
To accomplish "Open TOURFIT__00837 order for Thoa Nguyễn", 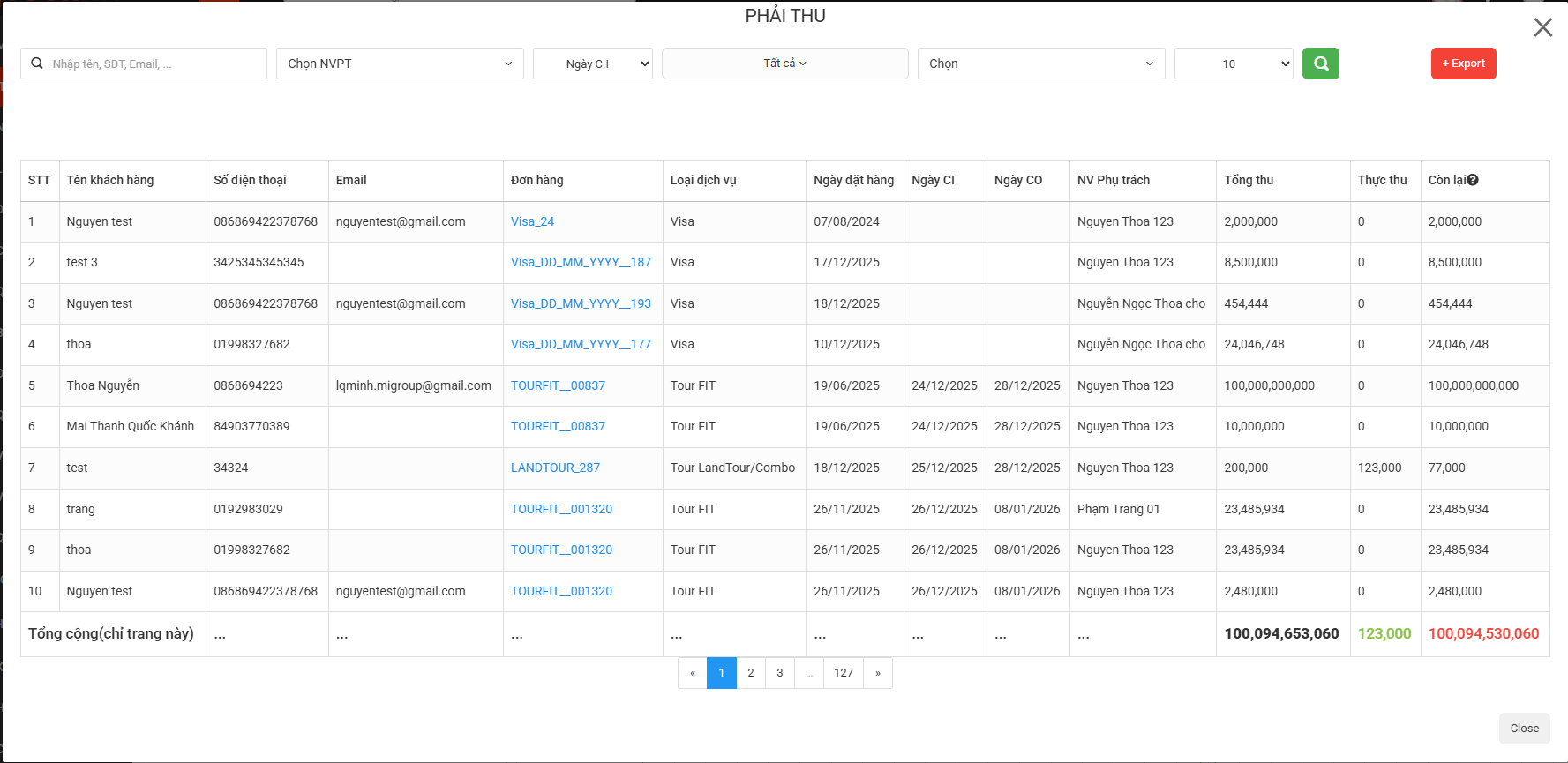I will point(558,385).
